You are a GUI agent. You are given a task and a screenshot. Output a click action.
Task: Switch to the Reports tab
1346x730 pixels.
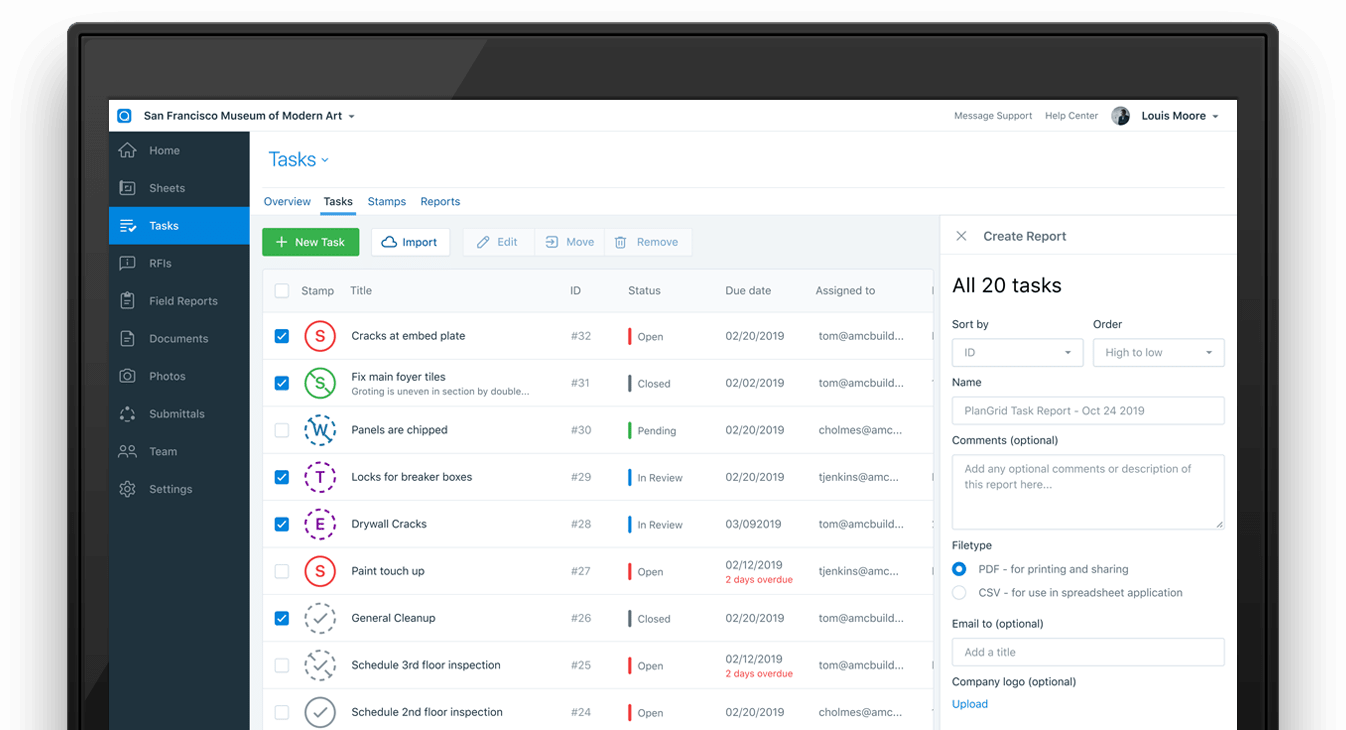tap(440, 202)
